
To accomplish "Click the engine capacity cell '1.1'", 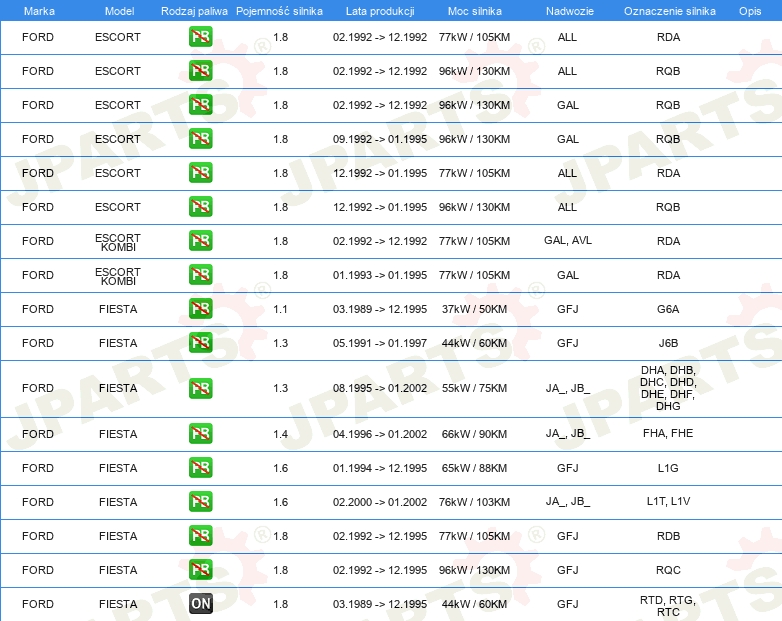I will click(x=280, y=309).
